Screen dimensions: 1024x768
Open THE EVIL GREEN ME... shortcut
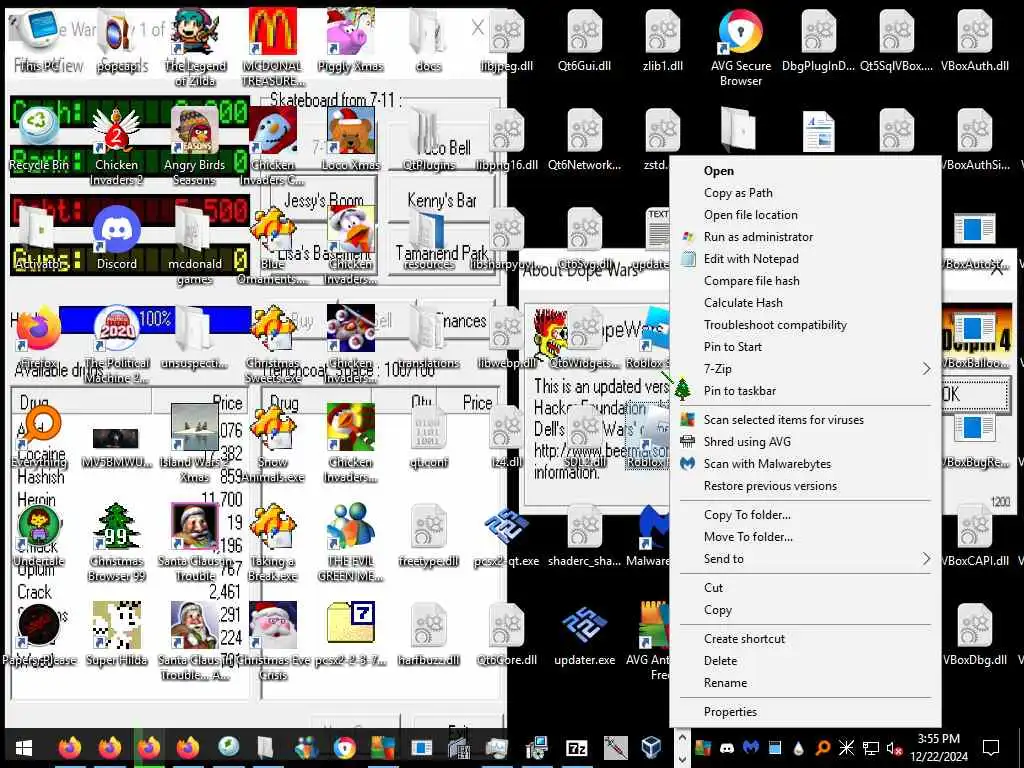coord(351,542)
